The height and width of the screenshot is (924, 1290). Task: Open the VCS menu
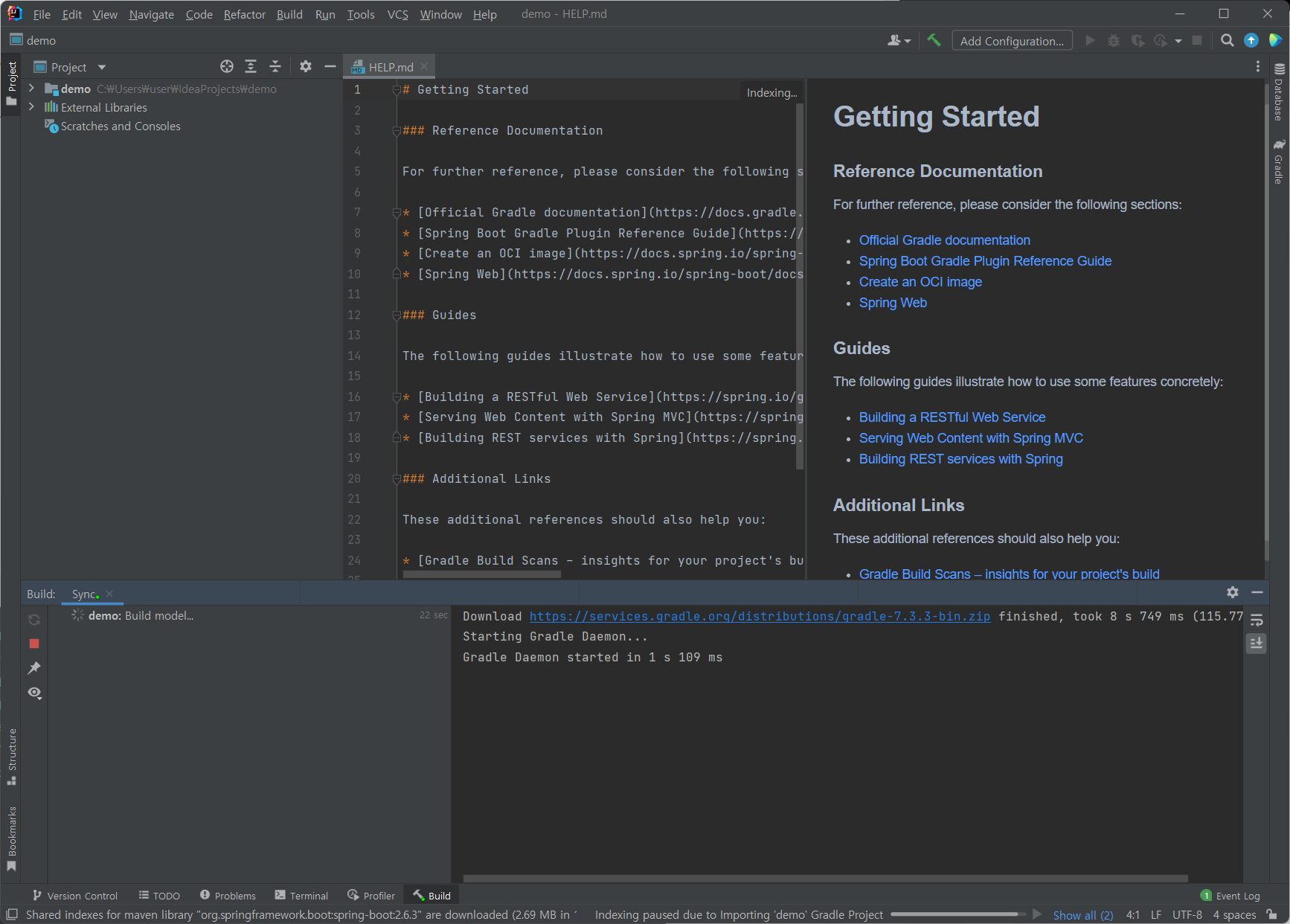click(x=397, y=14)
